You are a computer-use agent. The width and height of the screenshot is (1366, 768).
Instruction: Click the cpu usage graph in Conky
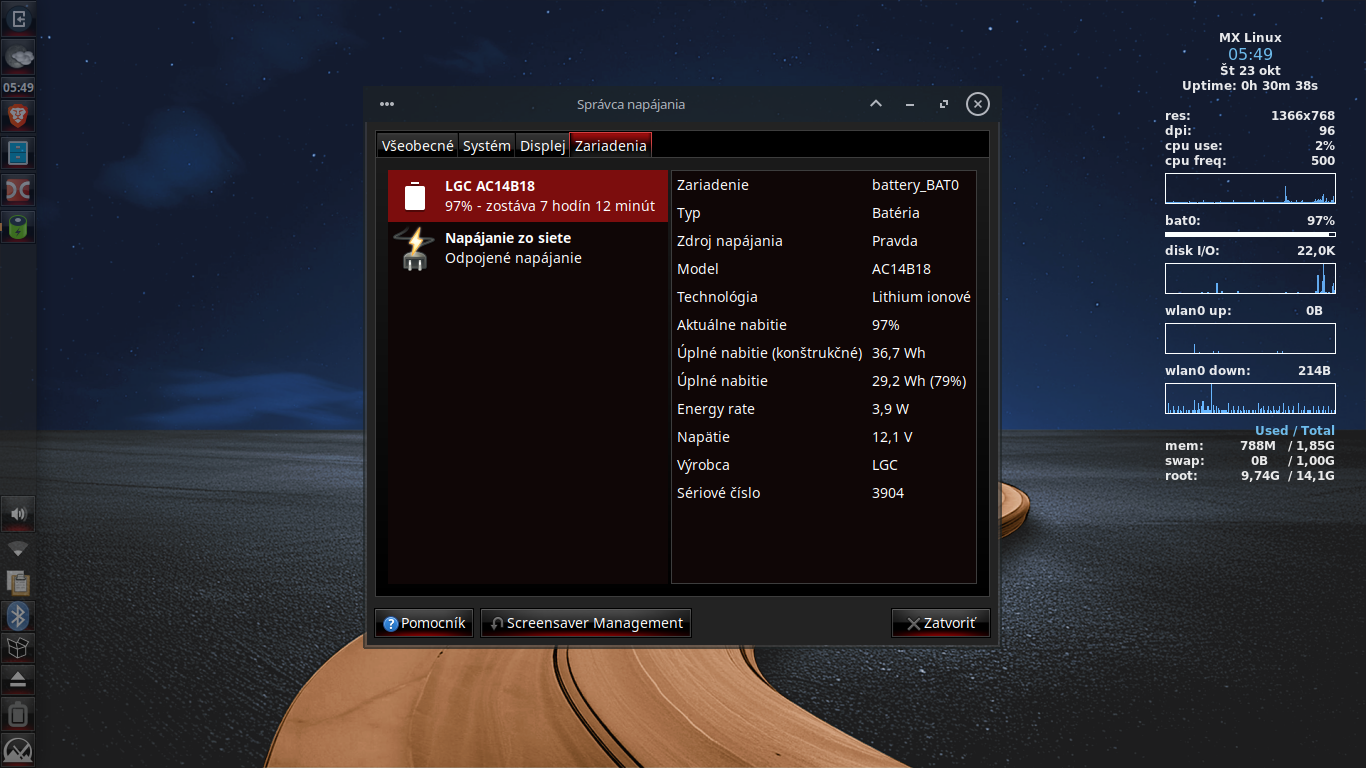pyautogui.click(x=1250, y=189)
